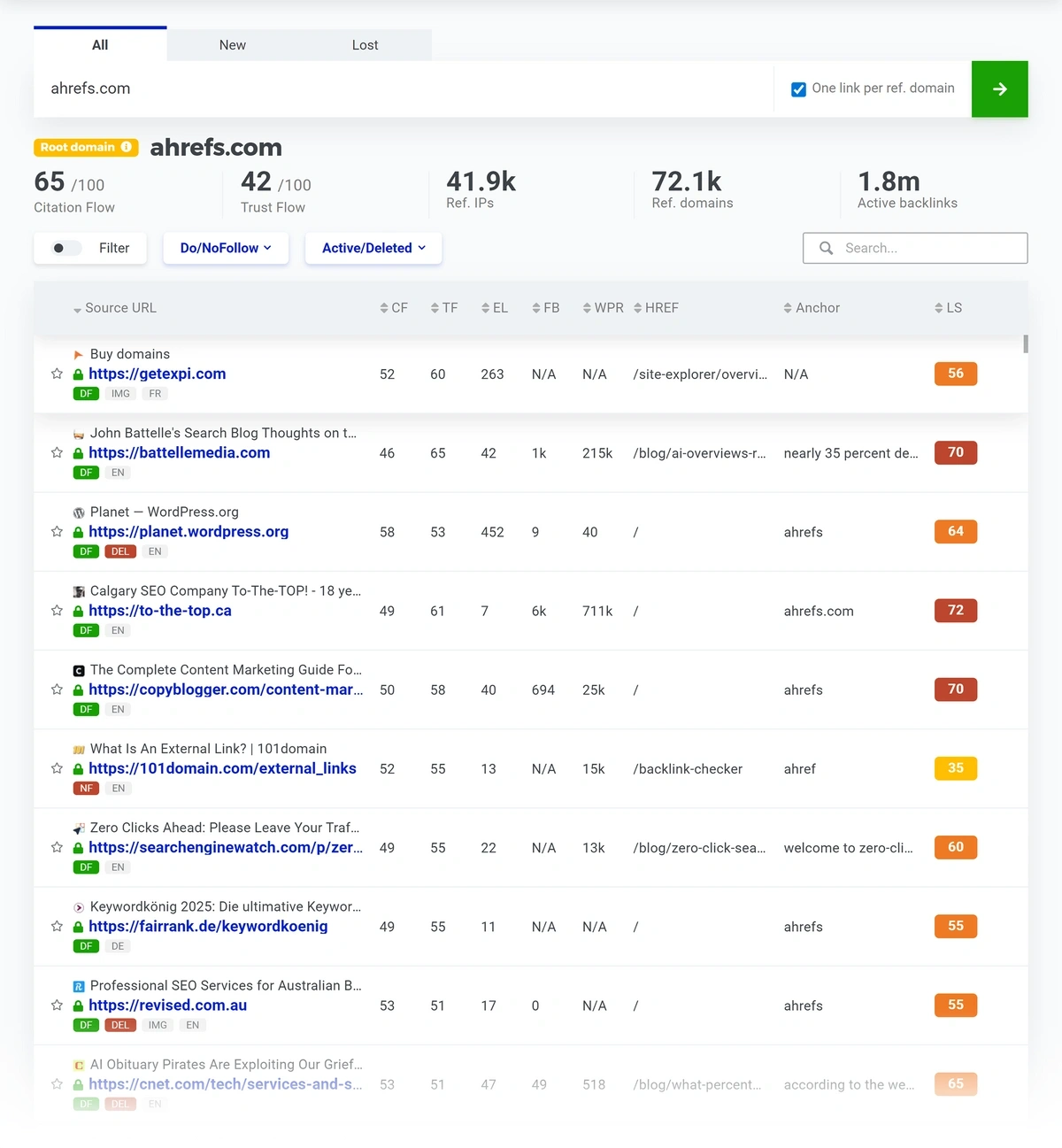This screenshot has width=1062, height=1148.
Task: Click anchor text 'ahrefs.com' in to-the-top row
Action: tap(819, 611)
